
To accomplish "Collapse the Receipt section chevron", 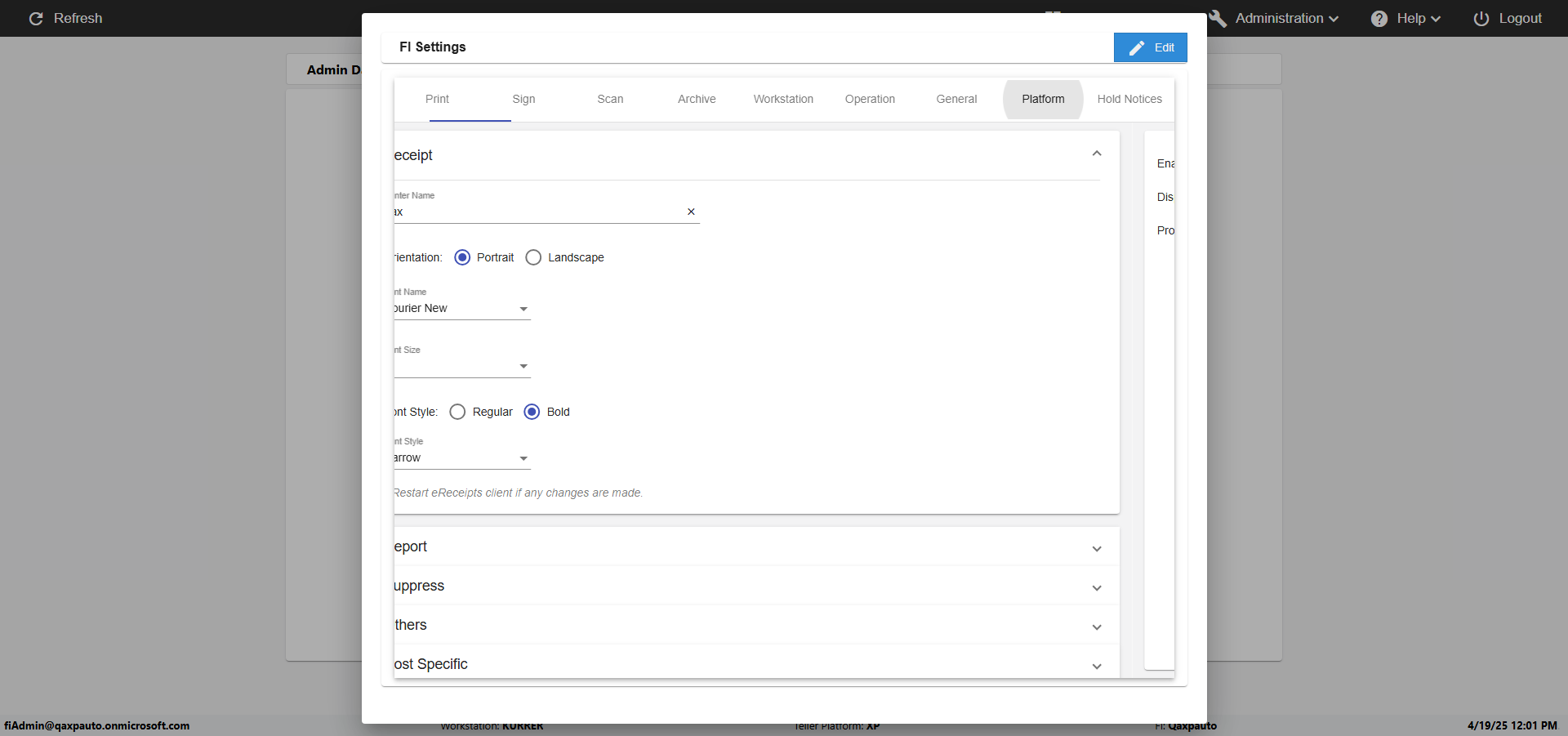I will (x=1097, y=154).
